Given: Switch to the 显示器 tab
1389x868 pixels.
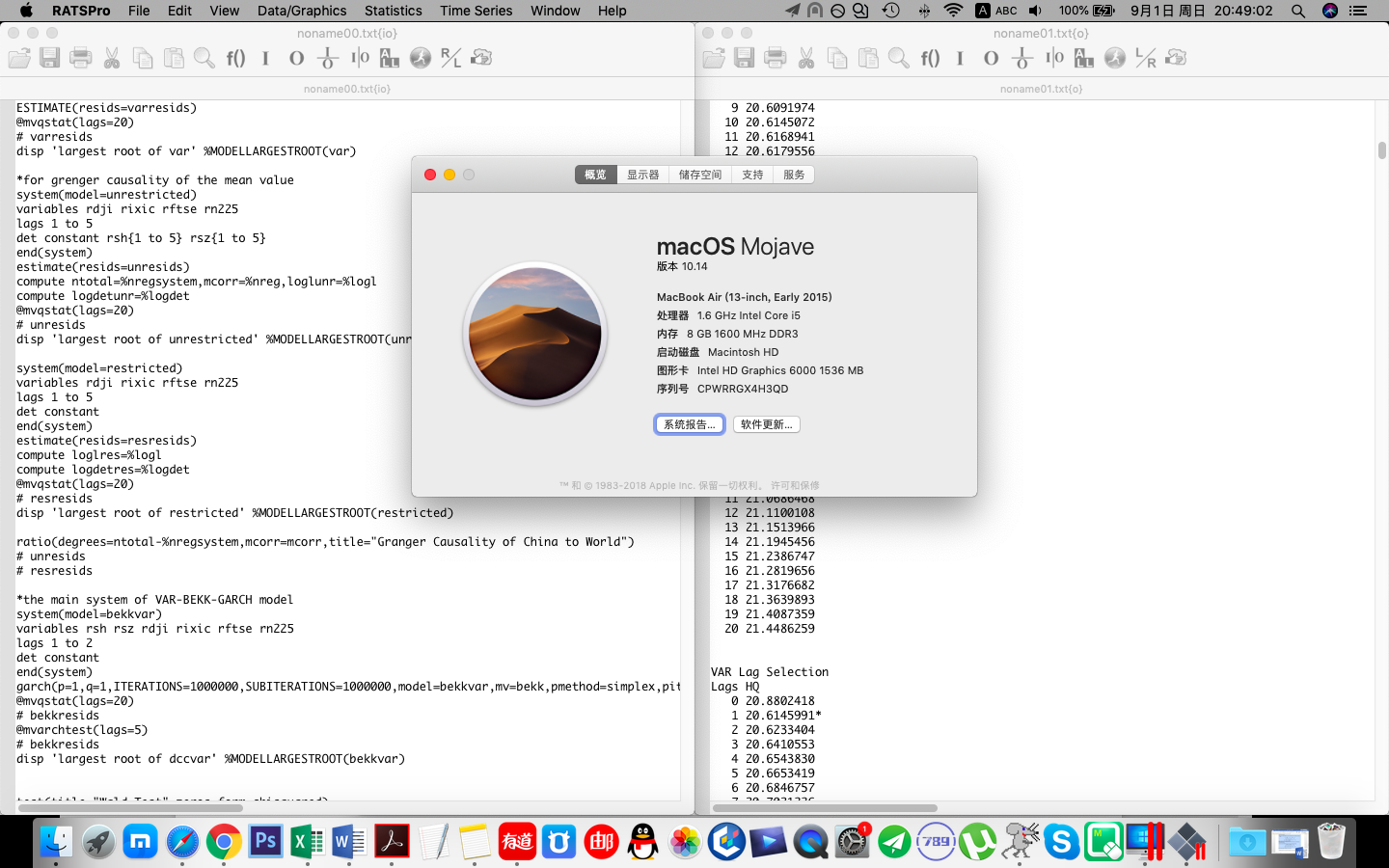Looking at the screenshot, I should 642,175.
